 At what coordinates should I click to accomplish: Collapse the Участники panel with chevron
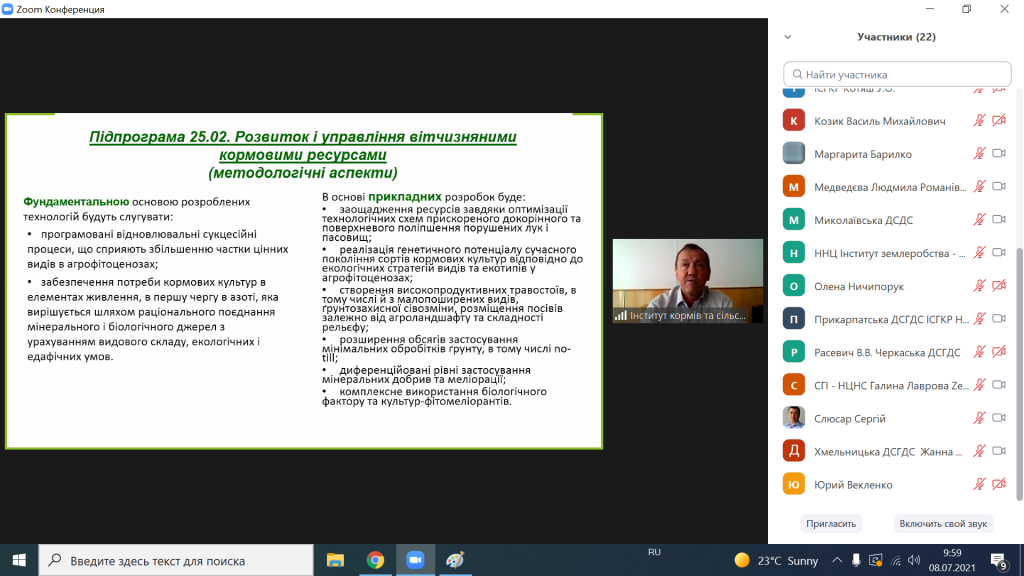pyautogui.click(x=788, y=37)
